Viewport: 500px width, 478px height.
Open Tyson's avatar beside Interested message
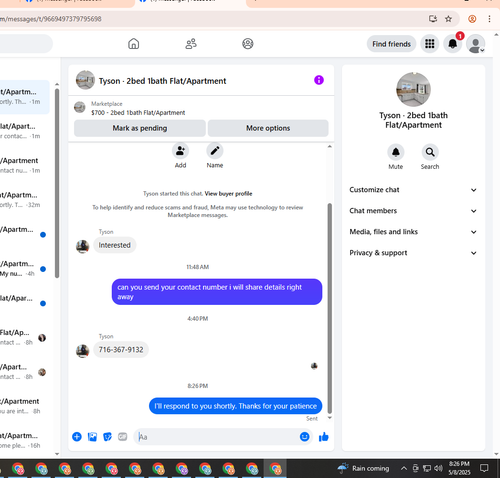point(82,246)
